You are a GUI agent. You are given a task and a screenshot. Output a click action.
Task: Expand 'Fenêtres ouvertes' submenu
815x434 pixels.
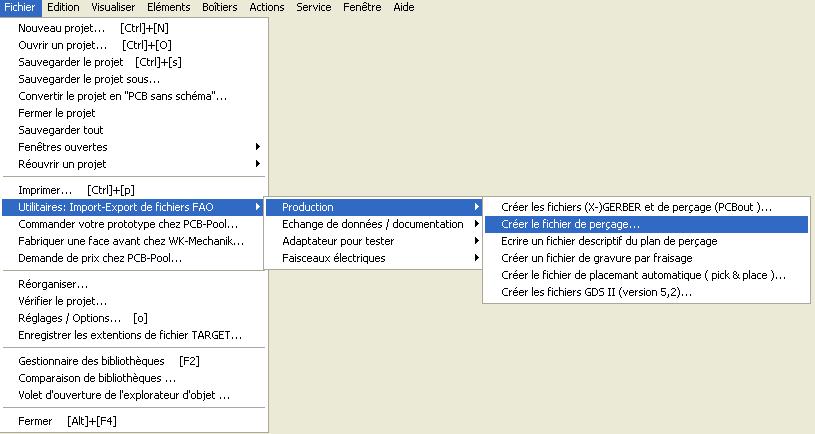coord(63,147)
